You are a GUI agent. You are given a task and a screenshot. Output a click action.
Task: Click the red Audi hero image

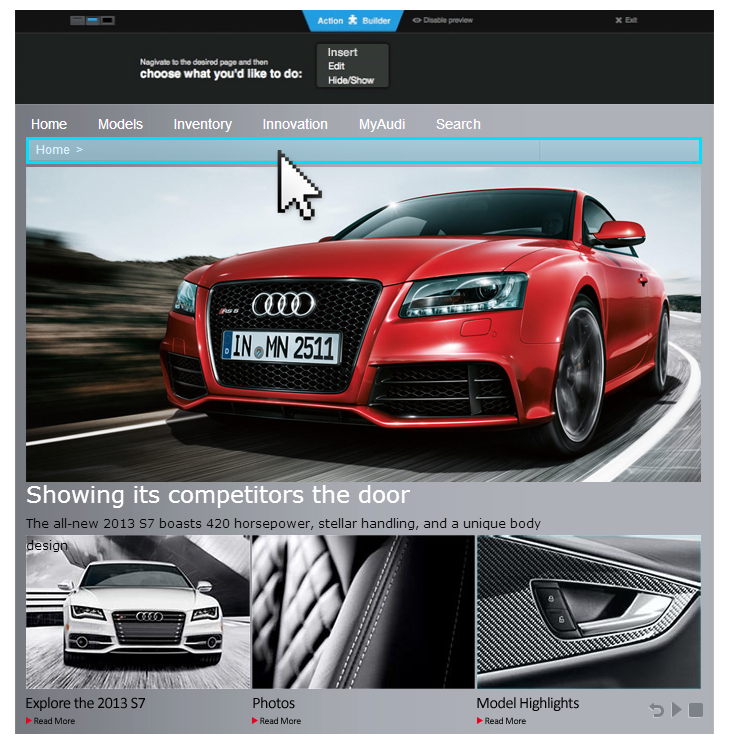click(x=363, y=324)
